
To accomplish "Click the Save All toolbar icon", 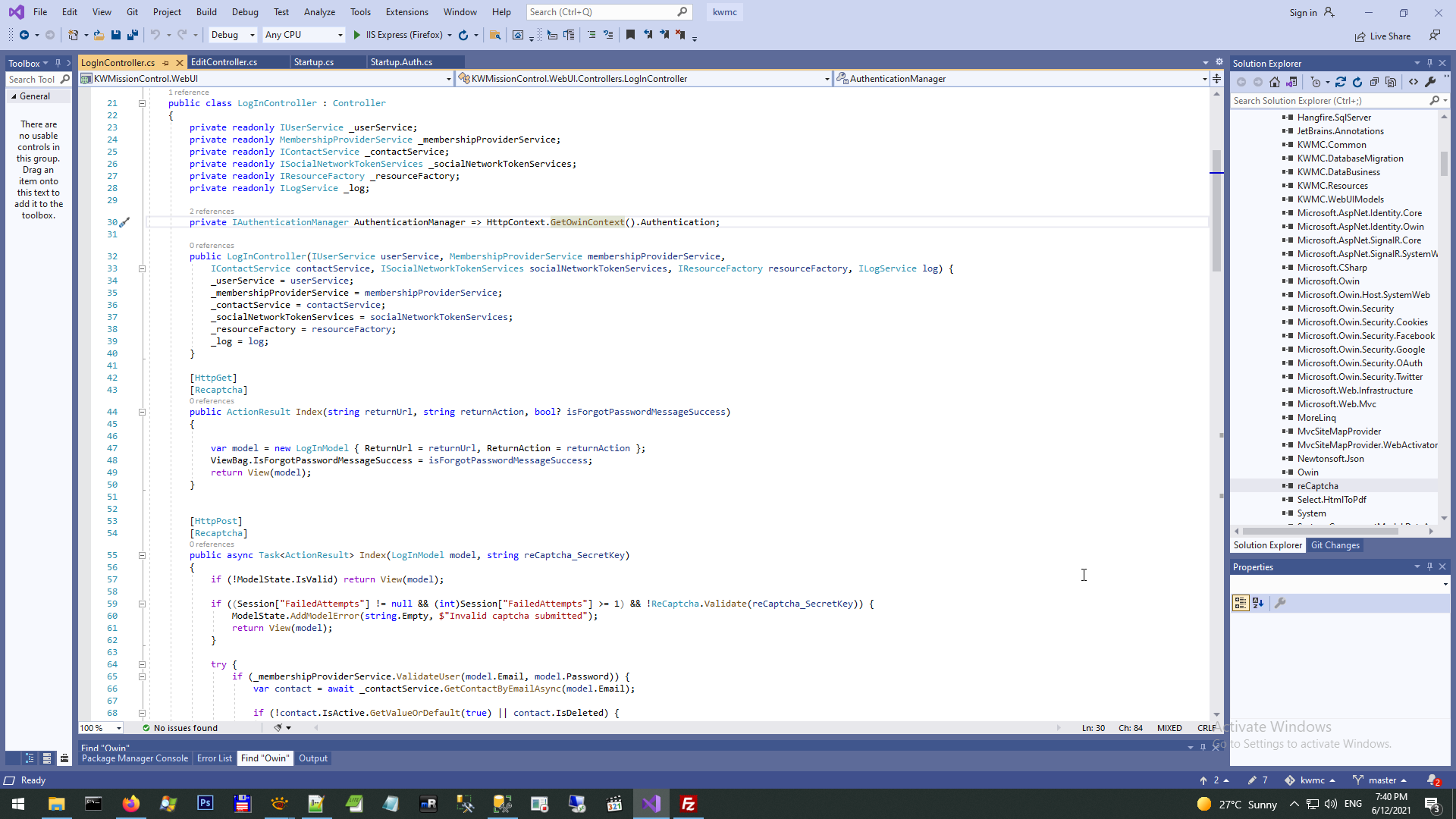I will (132, 35).
